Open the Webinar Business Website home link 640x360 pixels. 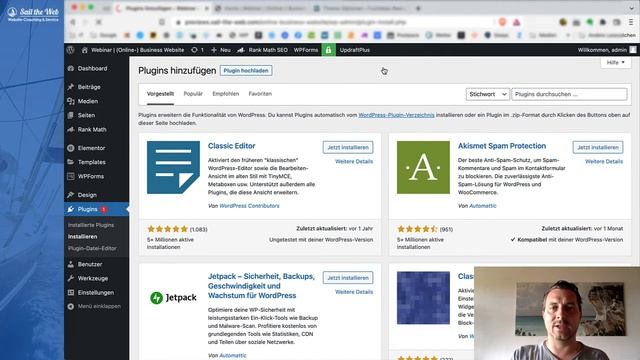[x=133, y=50]
